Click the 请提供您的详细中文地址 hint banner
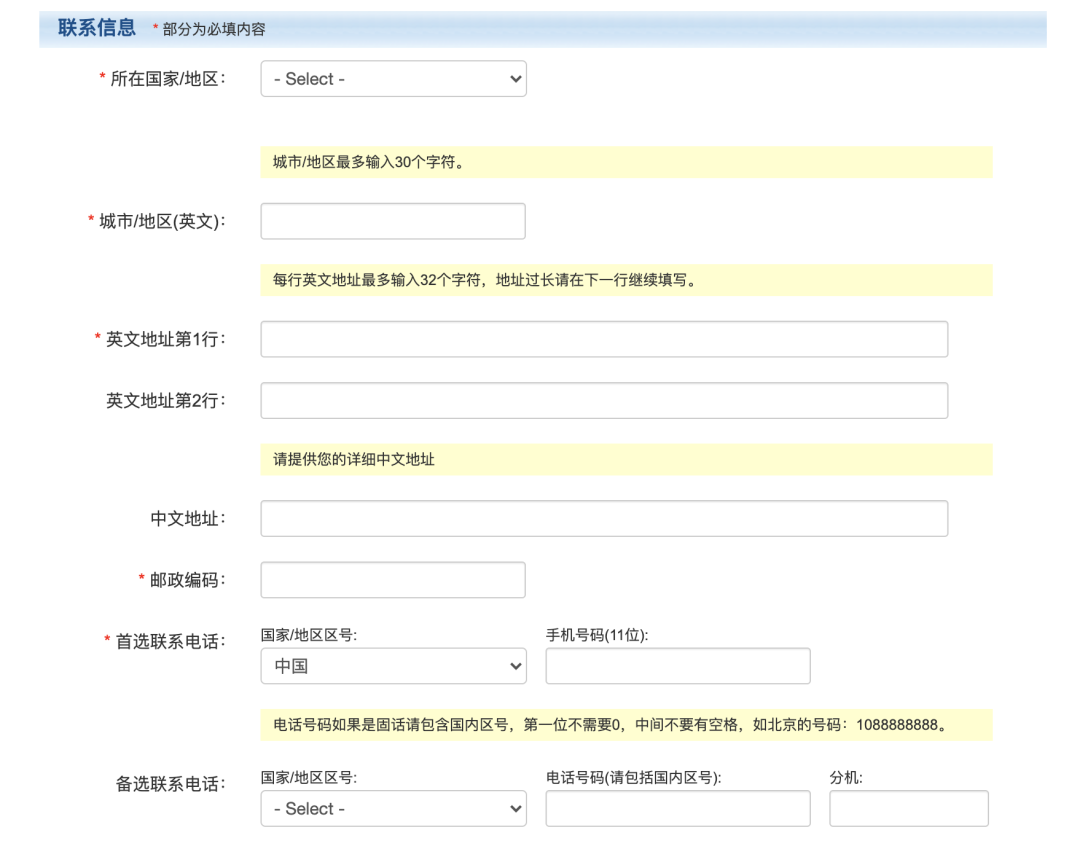Image resolution: width=1080 pixels, height=849 pixels. point(626,460)
